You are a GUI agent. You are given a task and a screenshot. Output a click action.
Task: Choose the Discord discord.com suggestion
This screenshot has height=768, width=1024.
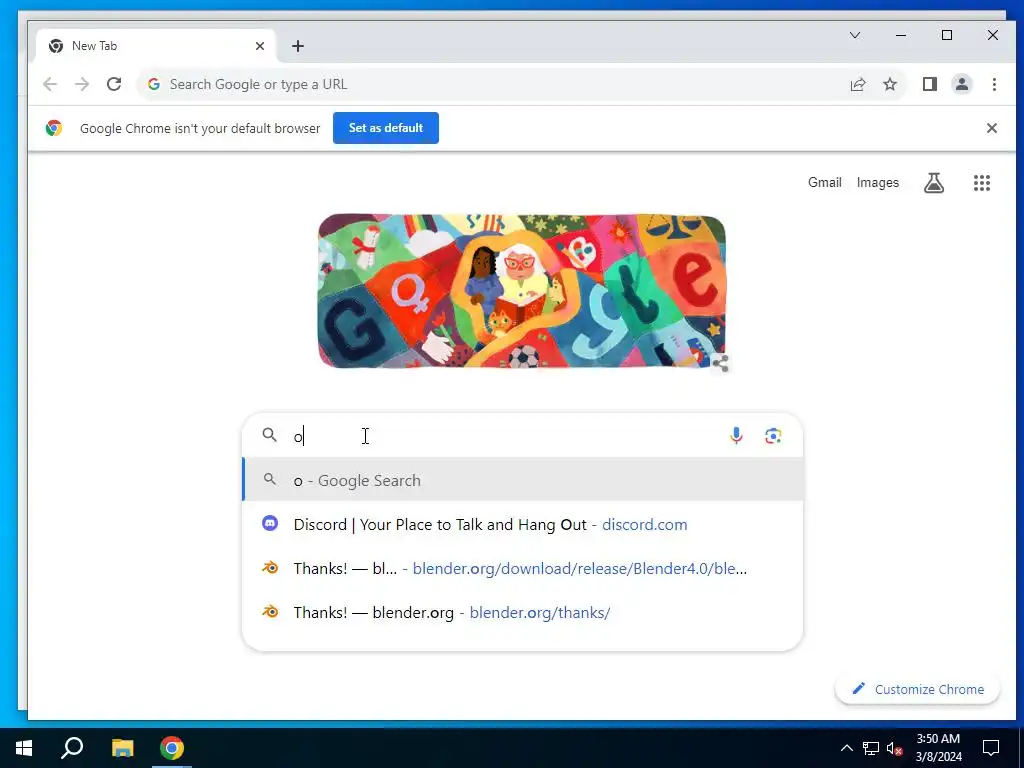[522, 524]
